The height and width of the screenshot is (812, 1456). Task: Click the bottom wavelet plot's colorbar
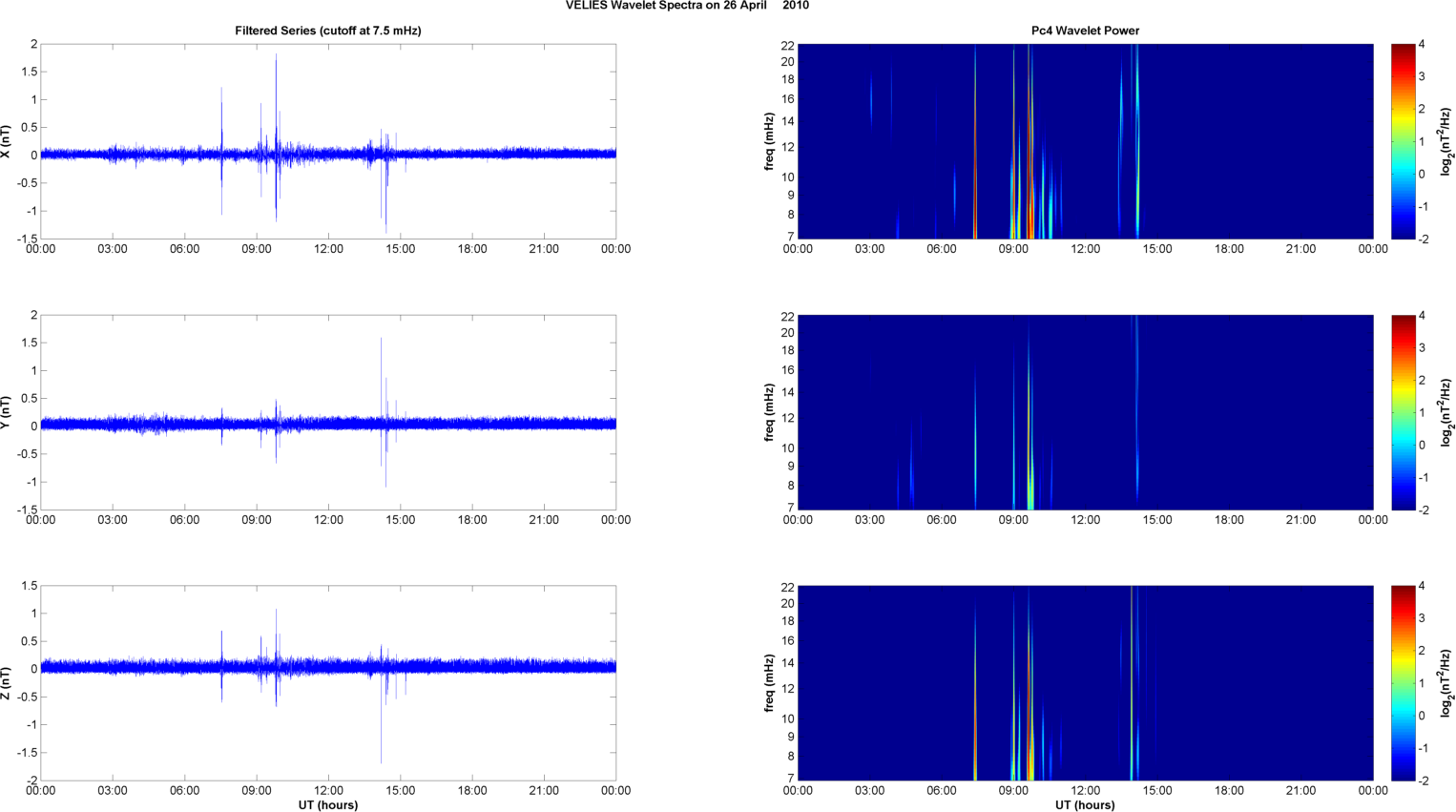pos(1403,683)
